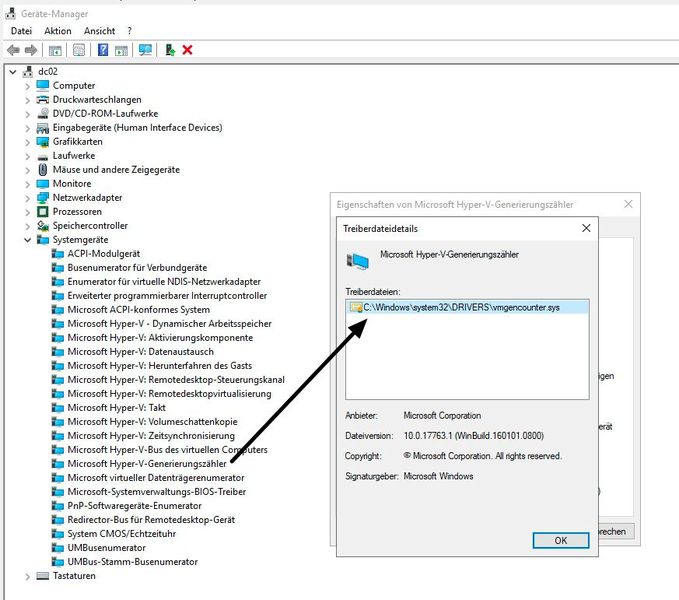Image resolution: width=679 pixels, height=600 pixels.
Task: Select Microsoft Hyper-V-Generierungszähler device
Action: 147,464
